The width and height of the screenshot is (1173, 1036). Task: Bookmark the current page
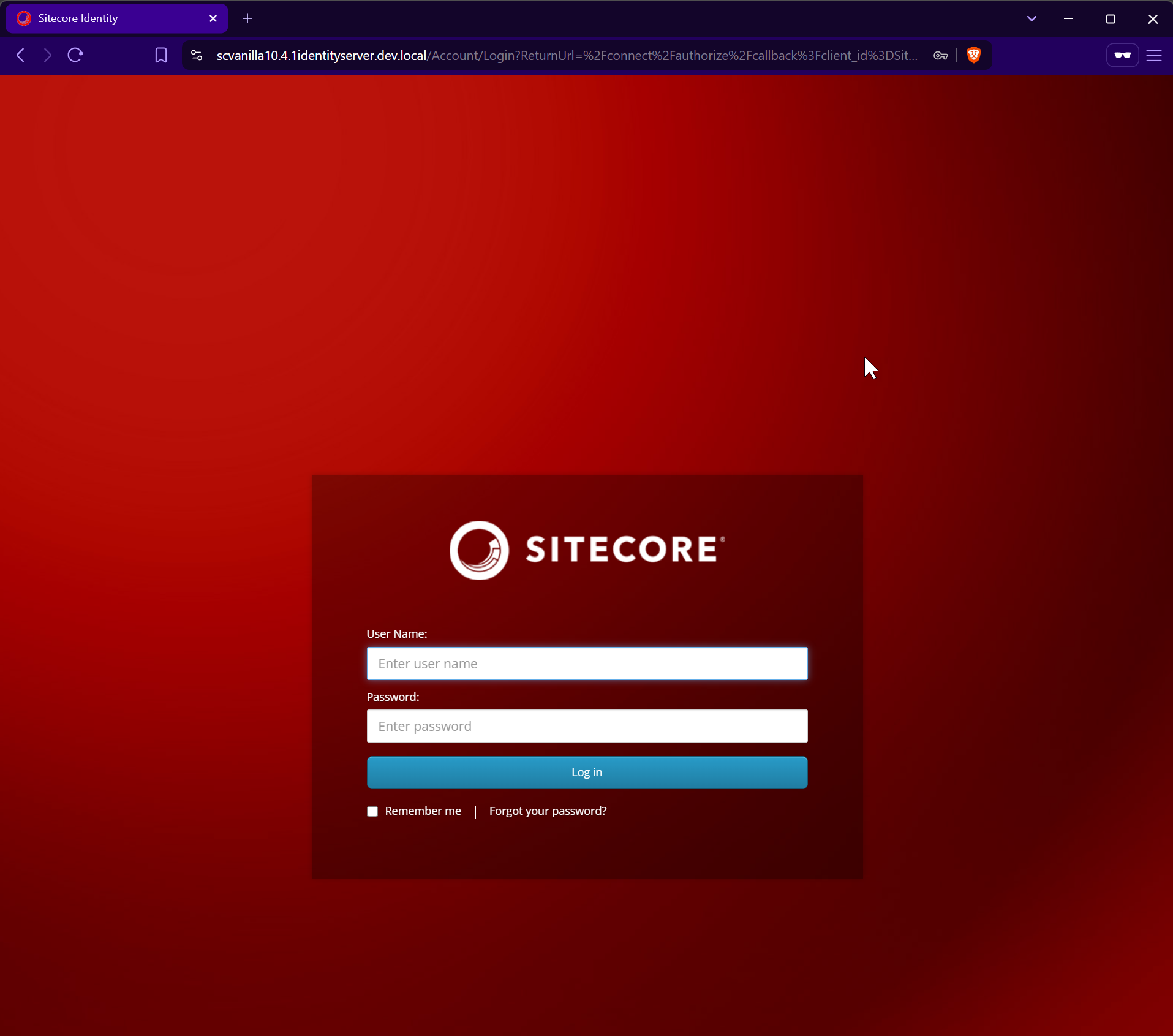click(160, 55)
